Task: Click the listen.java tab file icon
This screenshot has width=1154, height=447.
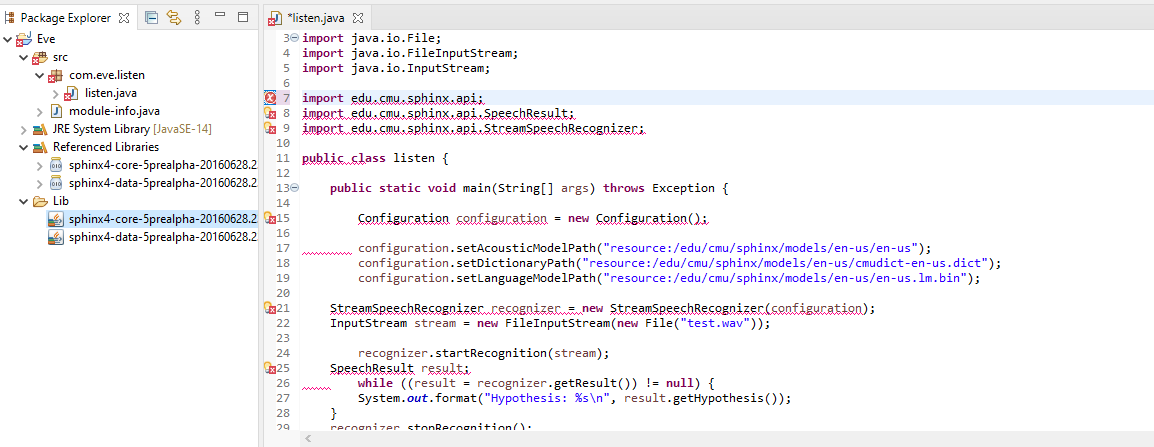Action: (x=277, y=18)
